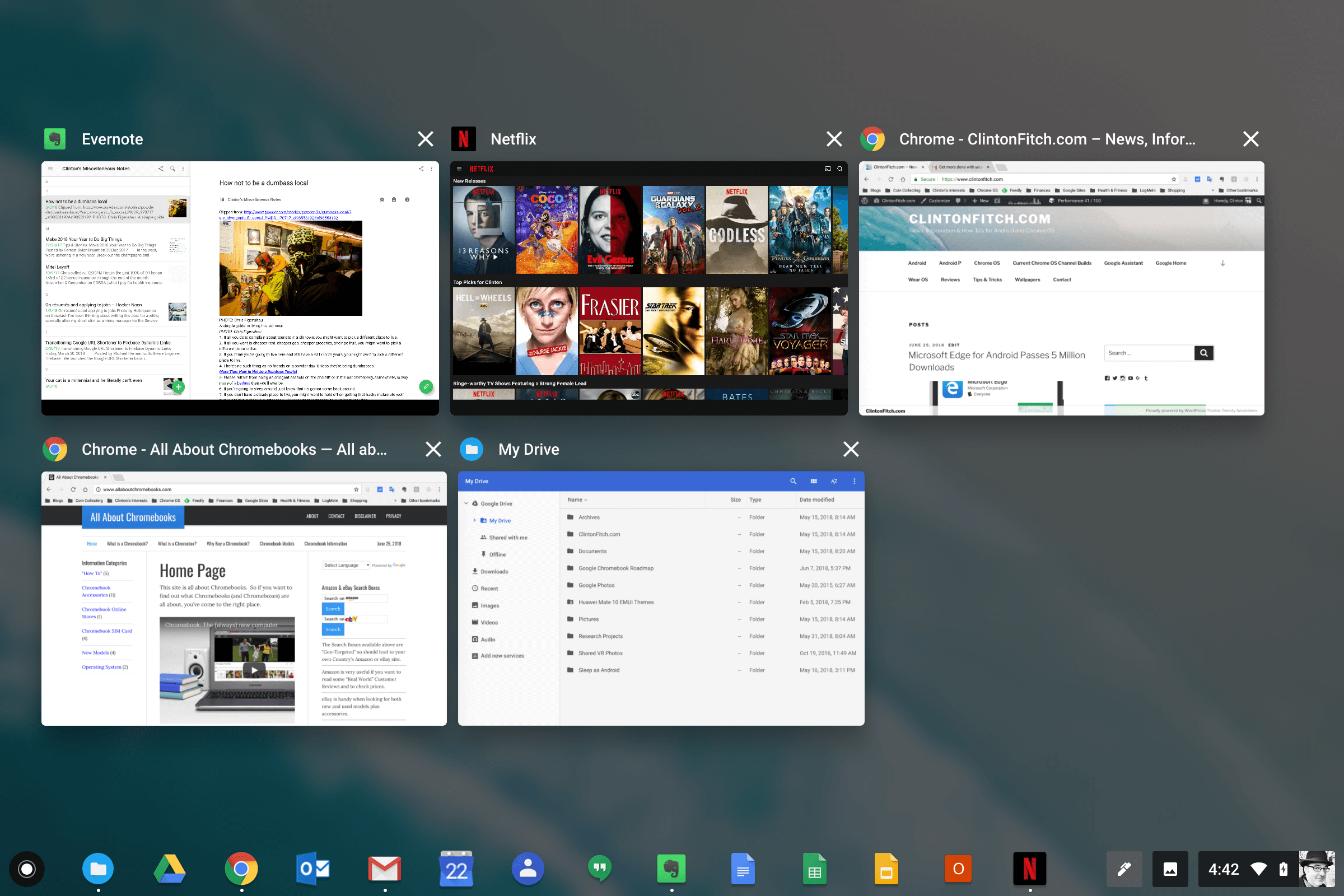
Task: Open Reviews menu on ClintonFitch.com
Action: [x=950, y=280]
